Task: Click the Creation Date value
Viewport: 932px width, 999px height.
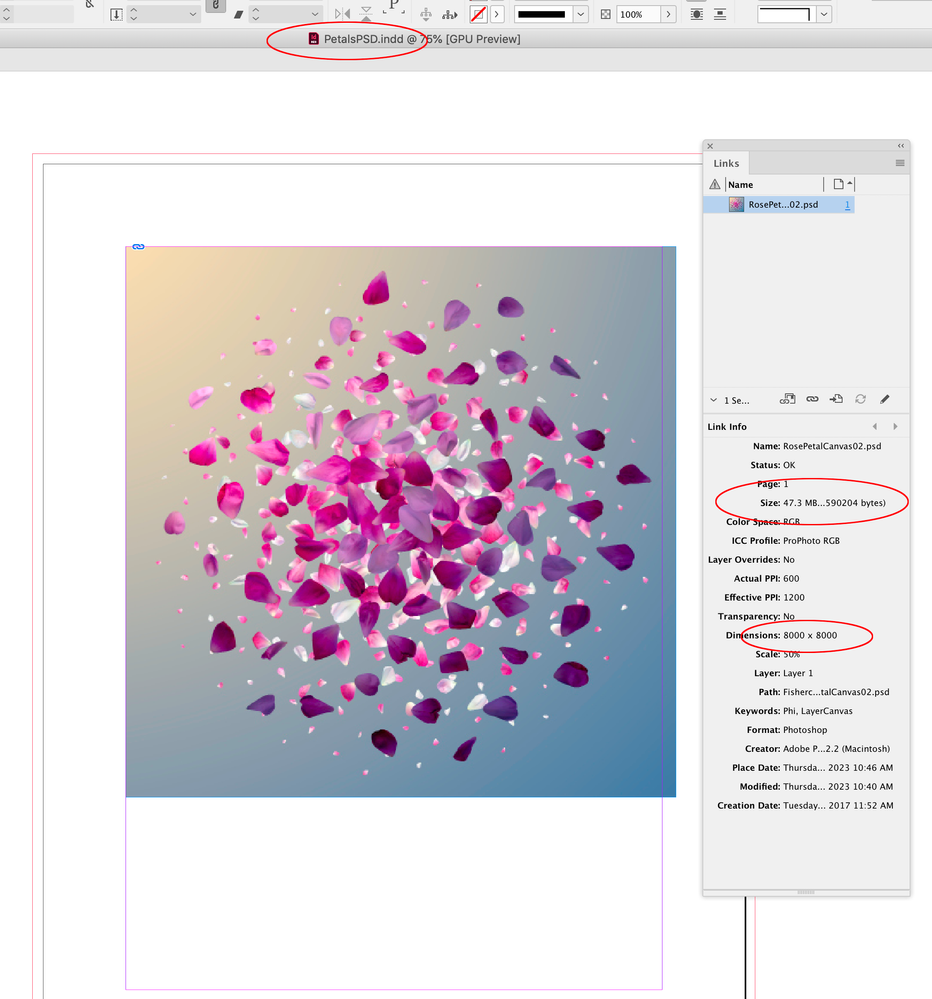Action: pos(838,805)
